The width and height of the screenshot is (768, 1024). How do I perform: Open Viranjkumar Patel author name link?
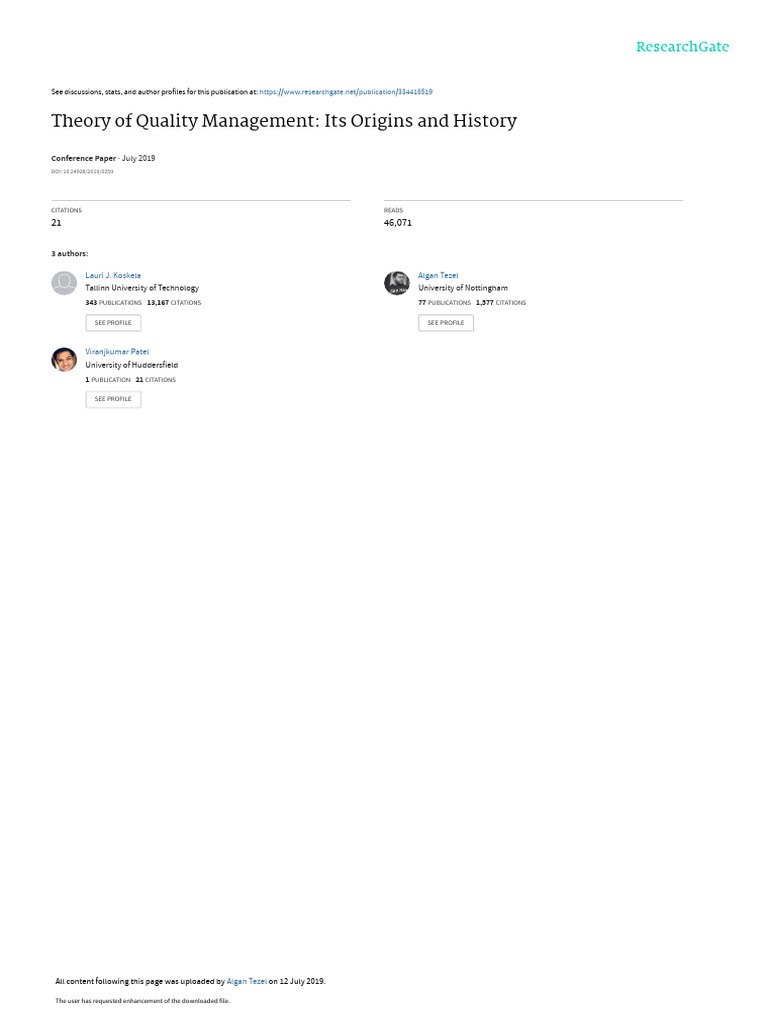(117, 352)
